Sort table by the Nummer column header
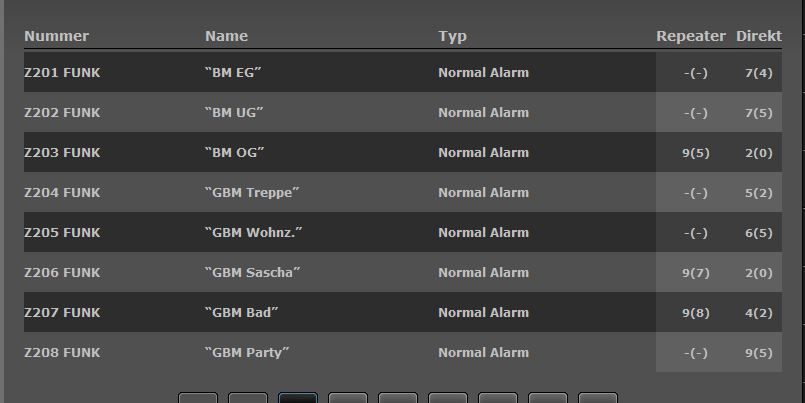 [x=56, y=36]
